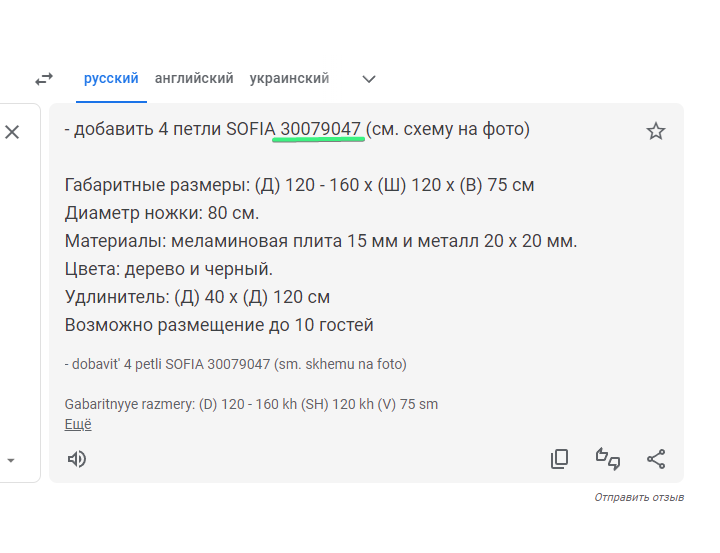Click the Gabaritnyye razmery transliteration line
The height and width of the screenshot is (553, 720).
(x=251, y=404)
